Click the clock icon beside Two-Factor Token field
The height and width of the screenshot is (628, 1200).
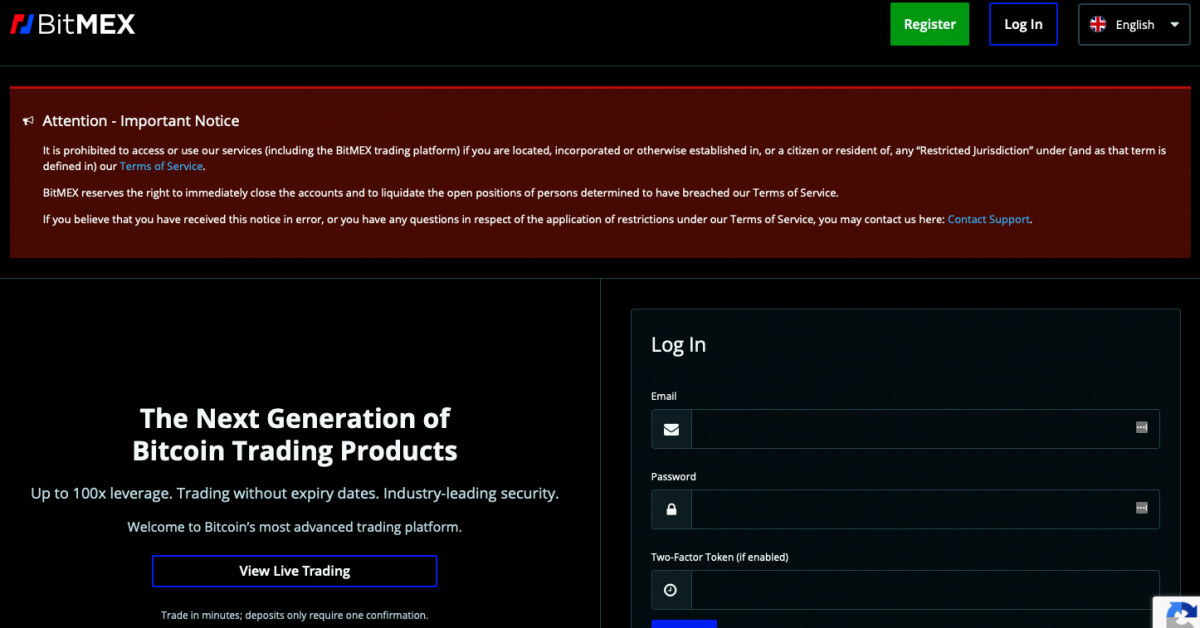671,590
